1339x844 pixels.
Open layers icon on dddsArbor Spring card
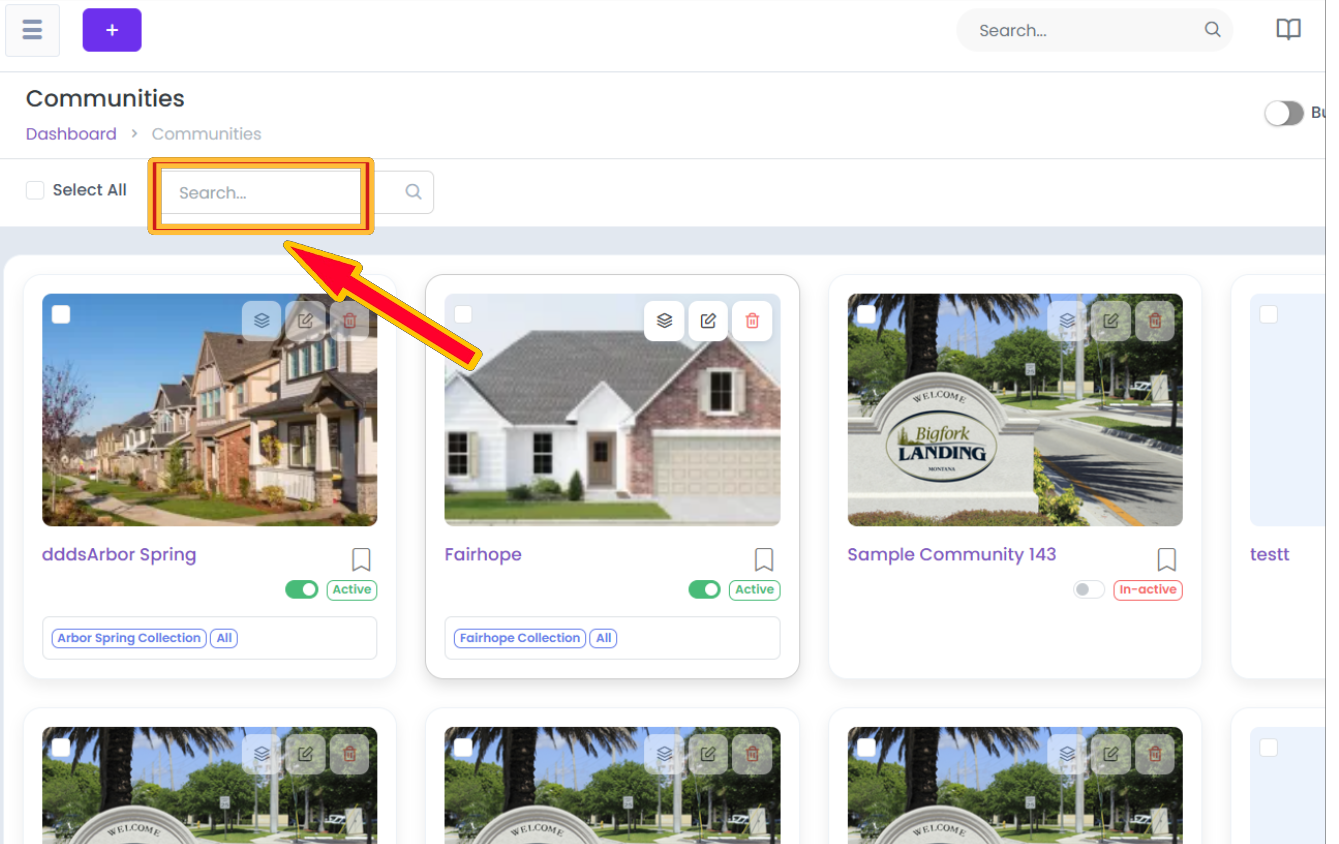point(261,321)
